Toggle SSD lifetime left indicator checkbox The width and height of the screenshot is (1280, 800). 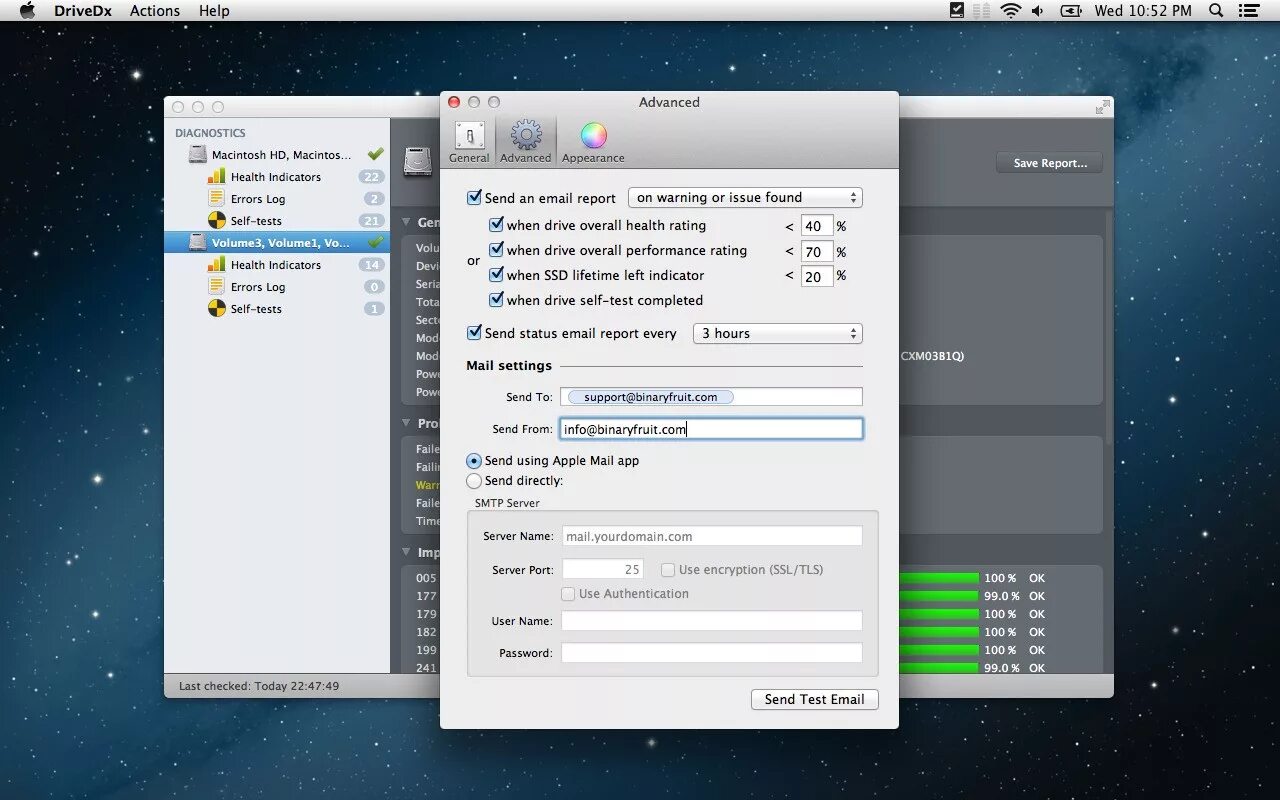[496, 275]
